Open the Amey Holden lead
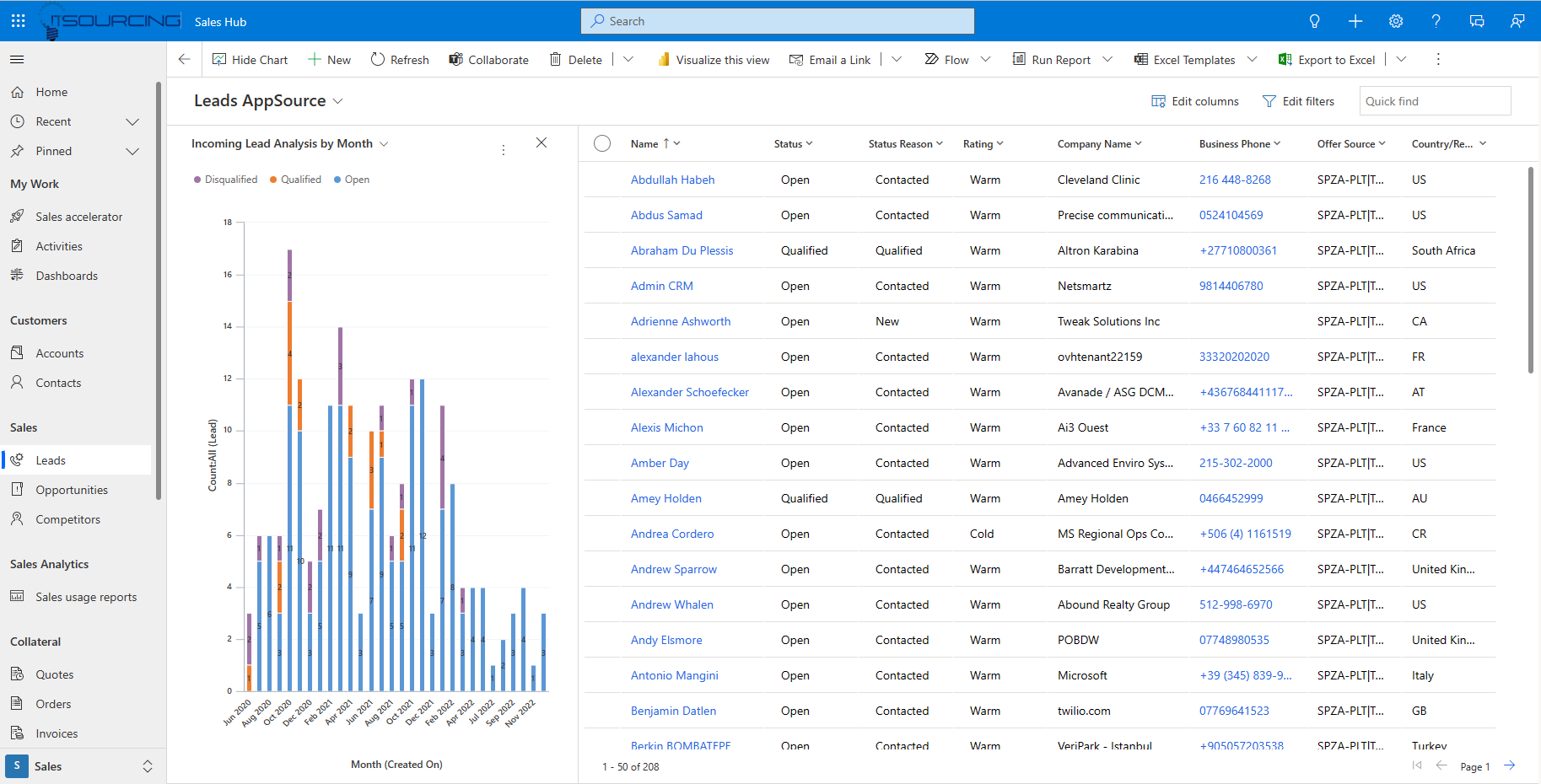Screen dimensions: 1541x784 point(665,498)
